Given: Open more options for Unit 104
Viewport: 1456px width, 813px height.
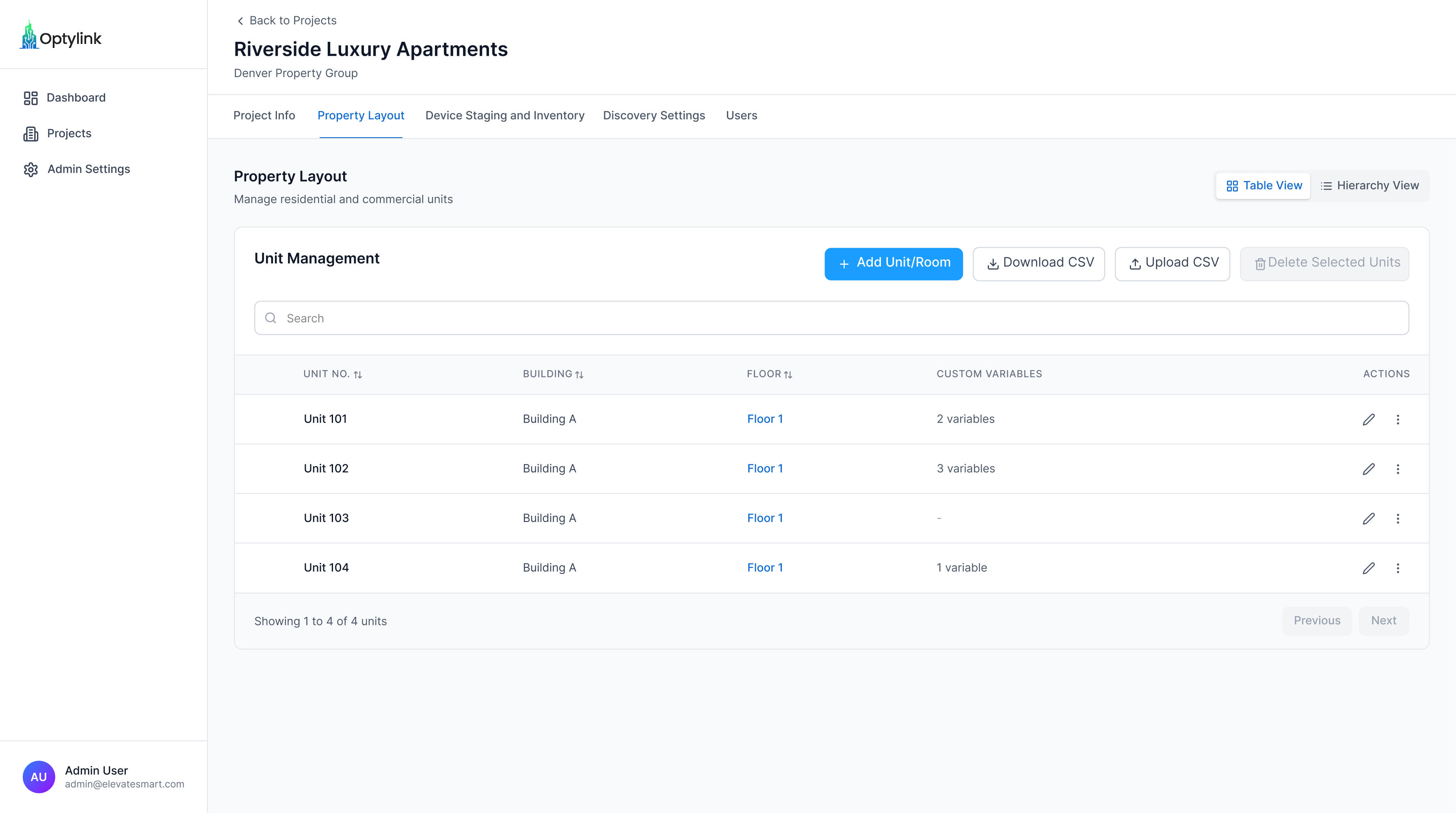Looking at the screenshot, I should (1398, 568).
